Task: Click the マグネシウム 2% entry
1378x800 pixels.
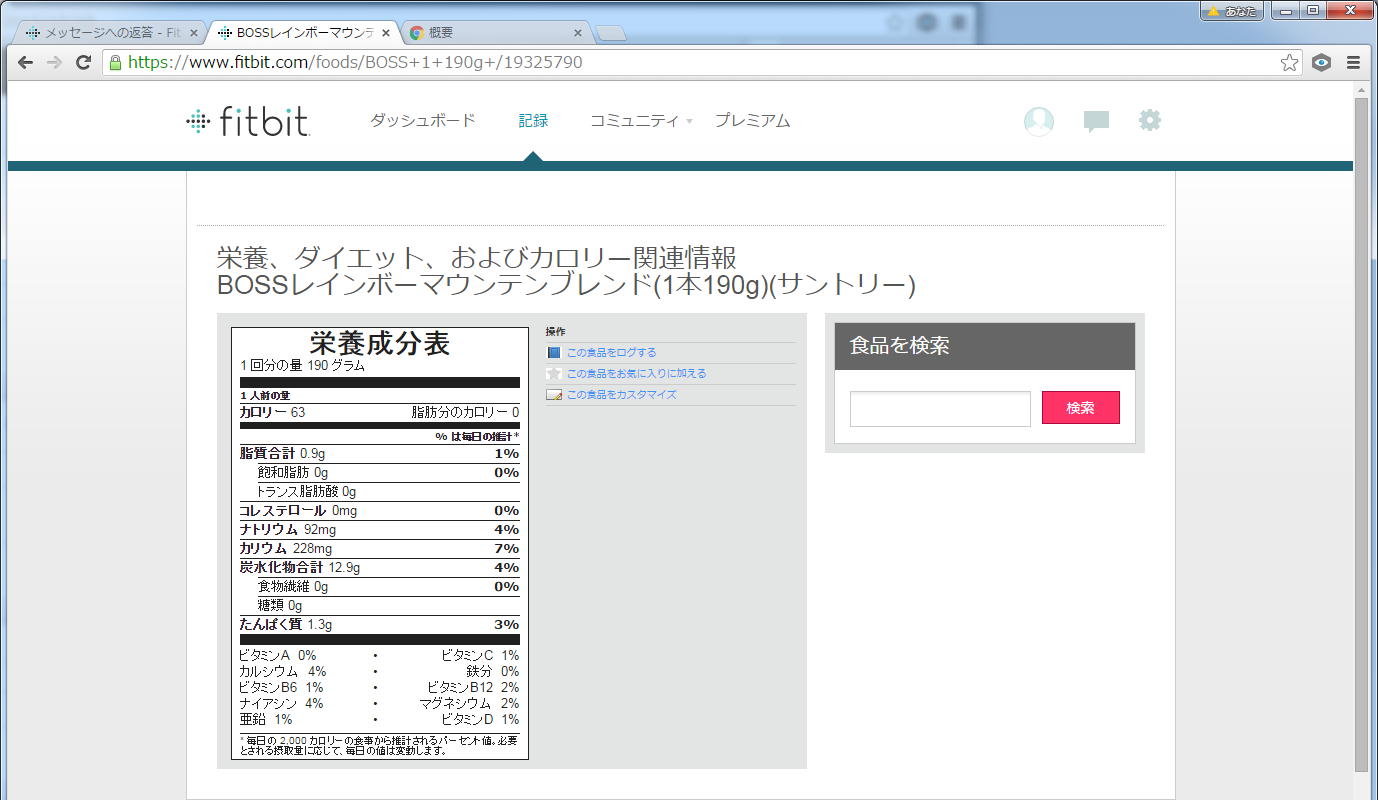Action: click(x=469, y=703)
